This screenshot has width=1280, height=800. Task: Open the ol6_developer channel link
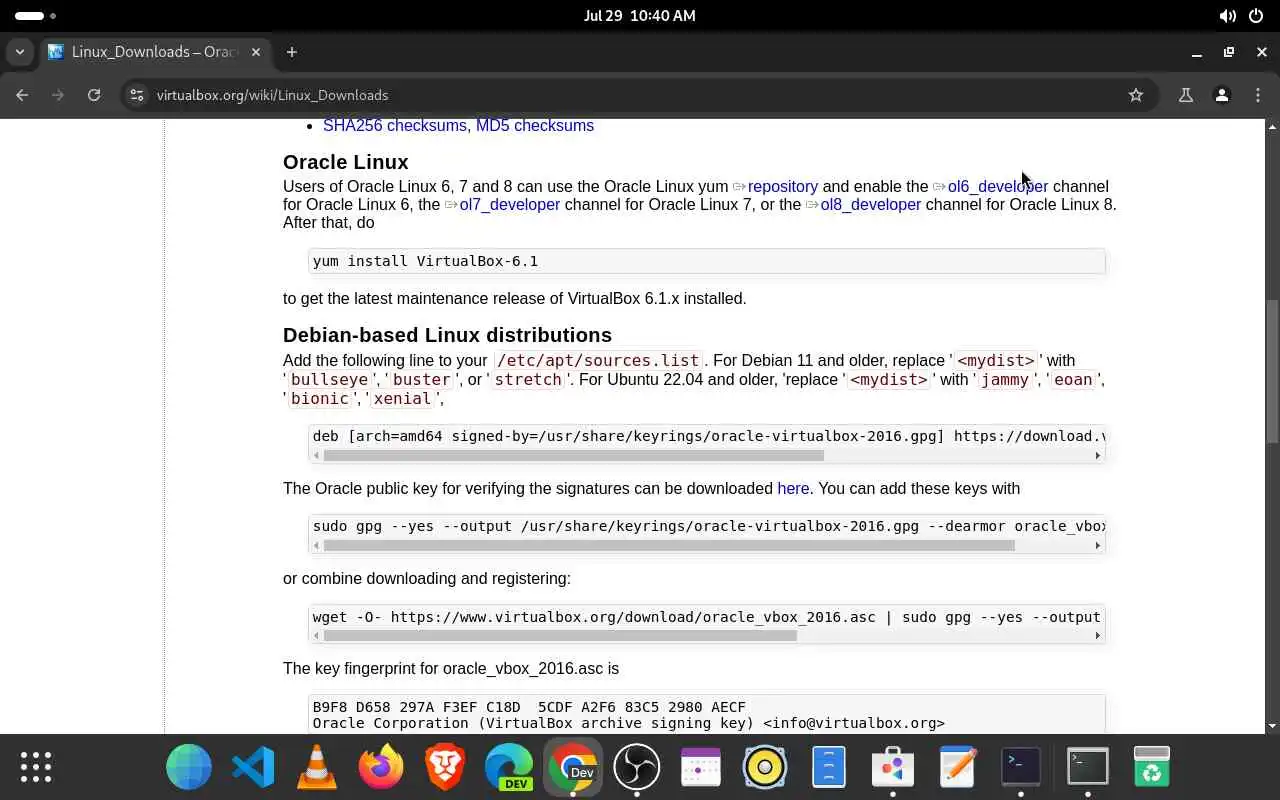[x=991, y=187]
